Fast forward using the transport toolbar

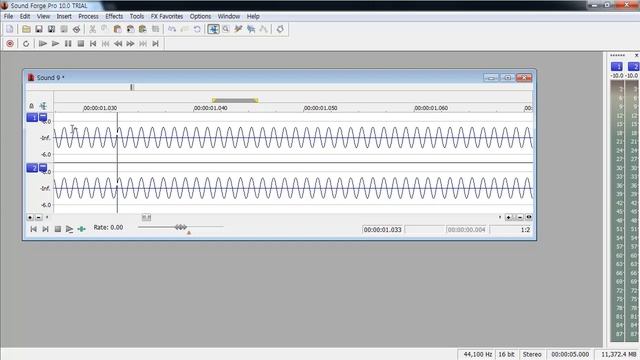point(130,44)
